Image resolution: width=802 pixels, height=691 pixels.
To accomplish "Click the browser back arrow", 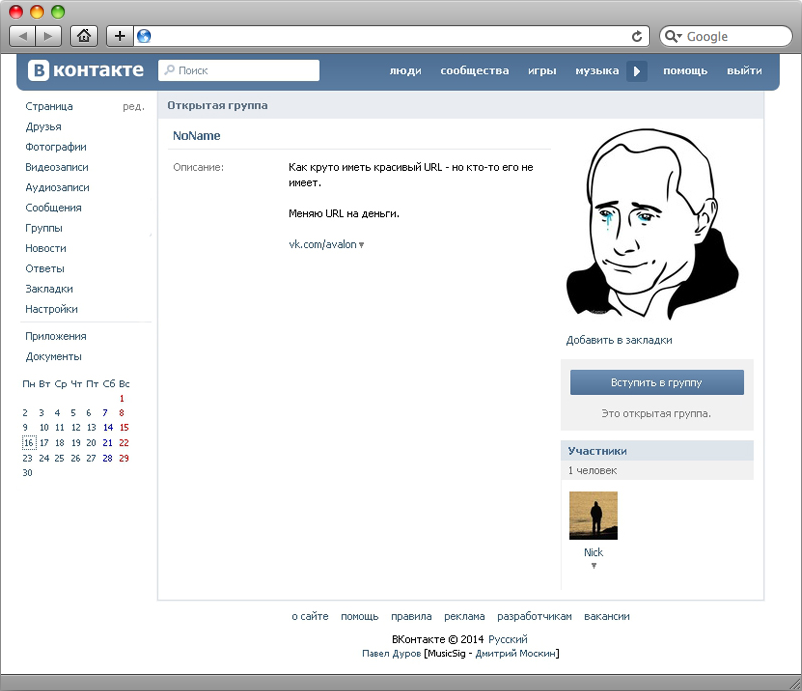I will [23, 36].
